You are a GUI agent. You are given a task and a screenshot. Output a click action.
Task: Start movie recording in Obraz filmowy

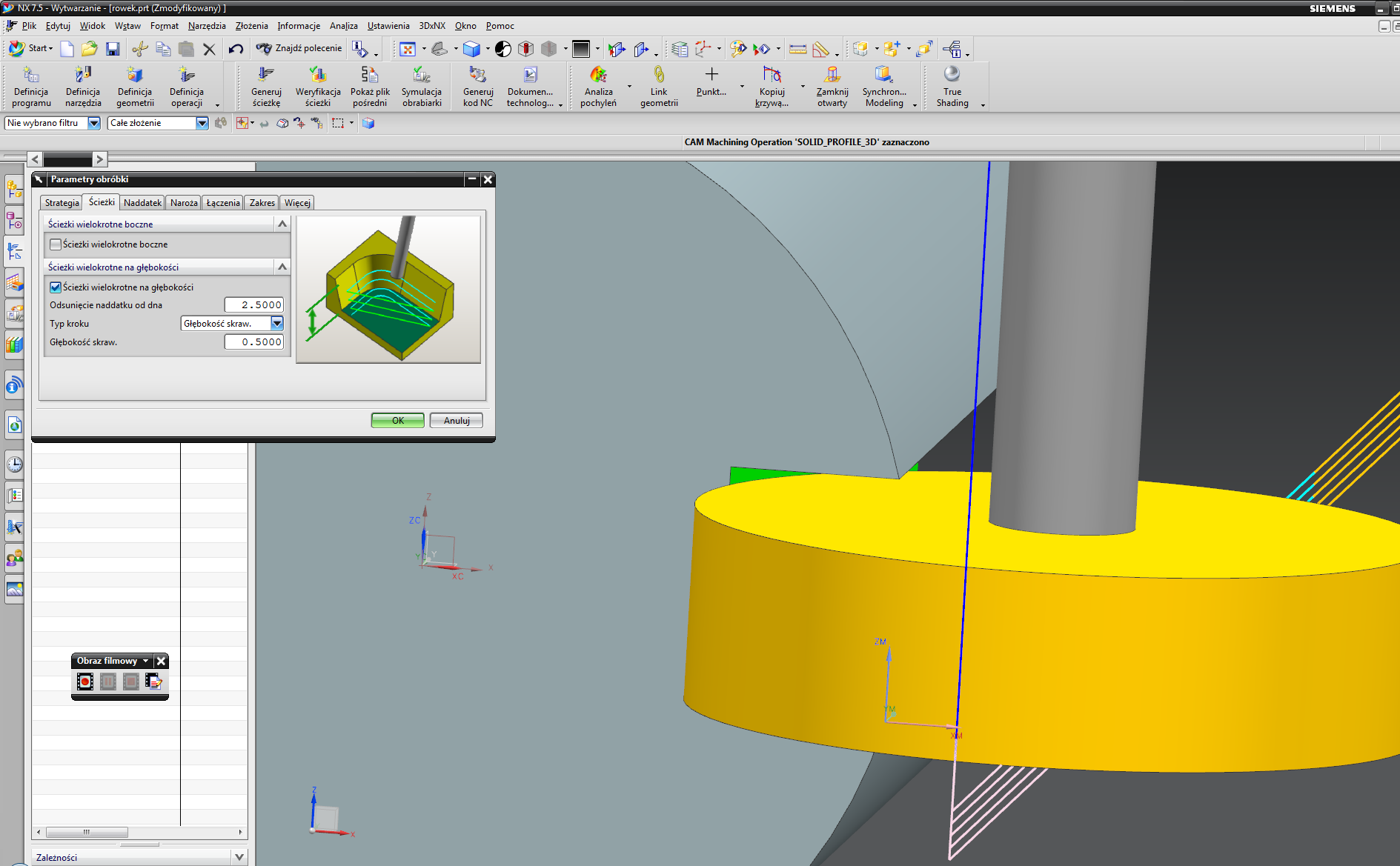(85, 682)
